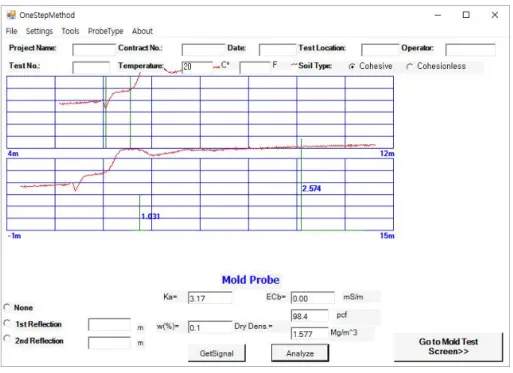The width and height of the screenshot is (513, 373).
Task: Click the 2nd Reflection distance field
Action: point(109,343)
